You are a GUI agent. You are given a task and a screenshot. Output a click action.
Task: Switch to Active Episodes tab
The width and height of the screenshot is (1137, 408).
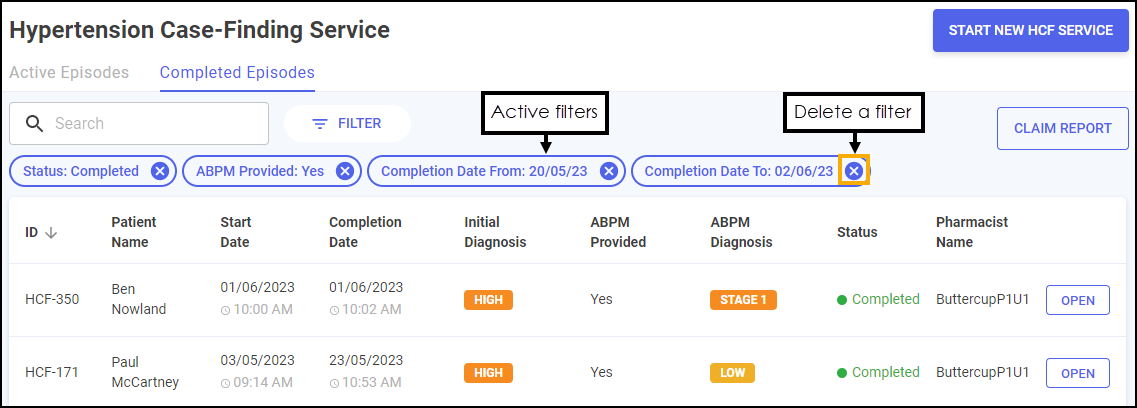69,72
